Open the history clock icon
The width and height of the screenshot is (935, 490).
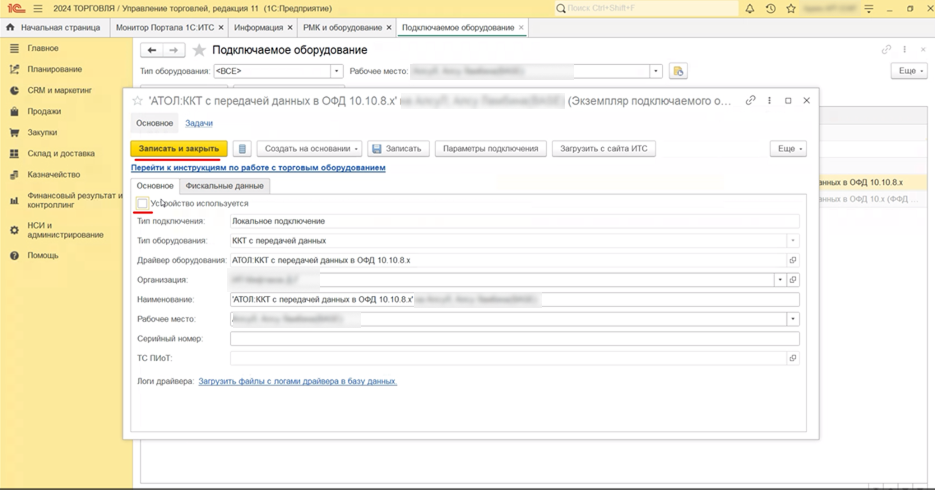coord(770,9)
